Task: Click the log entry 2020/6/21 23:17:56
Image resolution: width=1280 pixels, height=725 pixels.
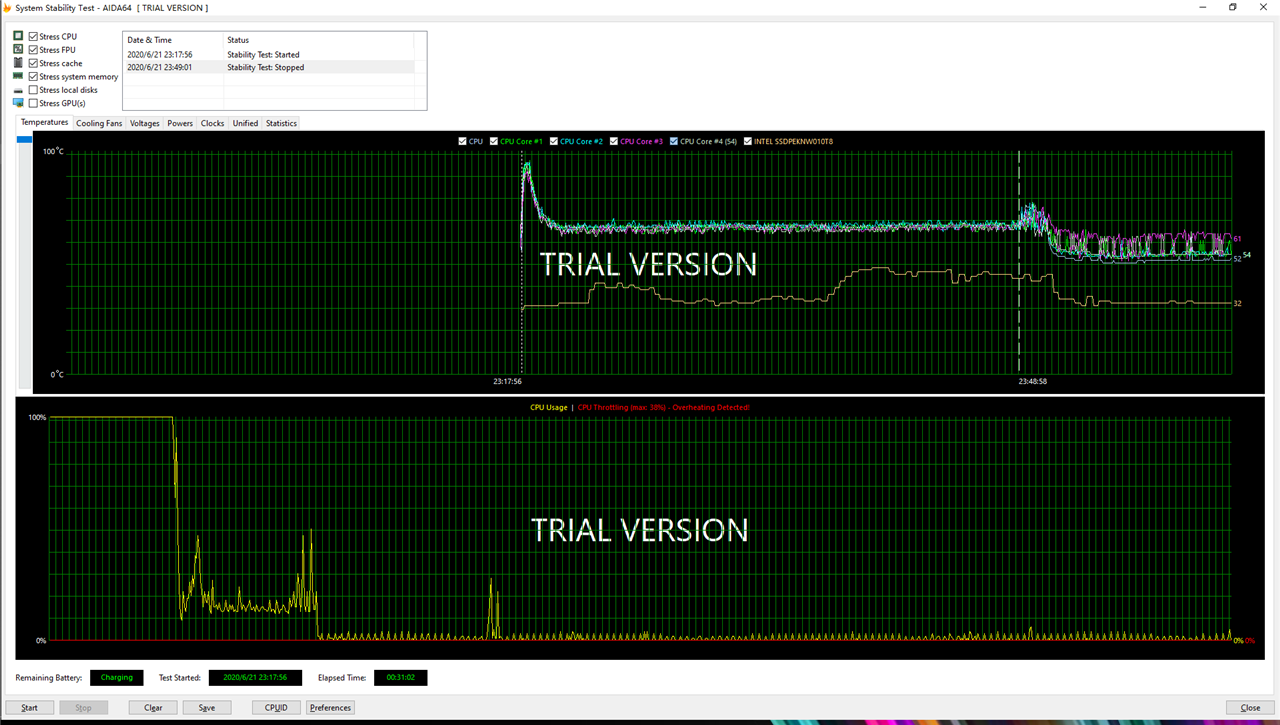Action: (160, 54)
